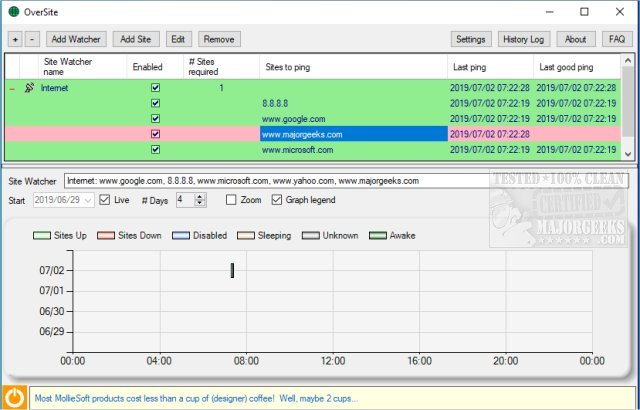Click the Sites Down legend swatch
Image resolution: width=640 pixels, height=410 pixels.
coord(106,235)
